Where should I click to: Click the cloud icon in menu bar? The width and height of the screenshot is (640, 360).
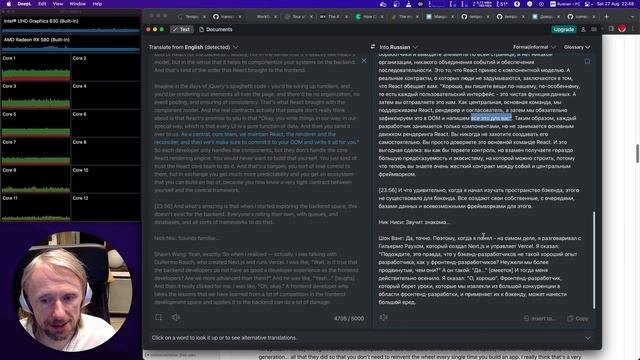click(x=383, y=4)
